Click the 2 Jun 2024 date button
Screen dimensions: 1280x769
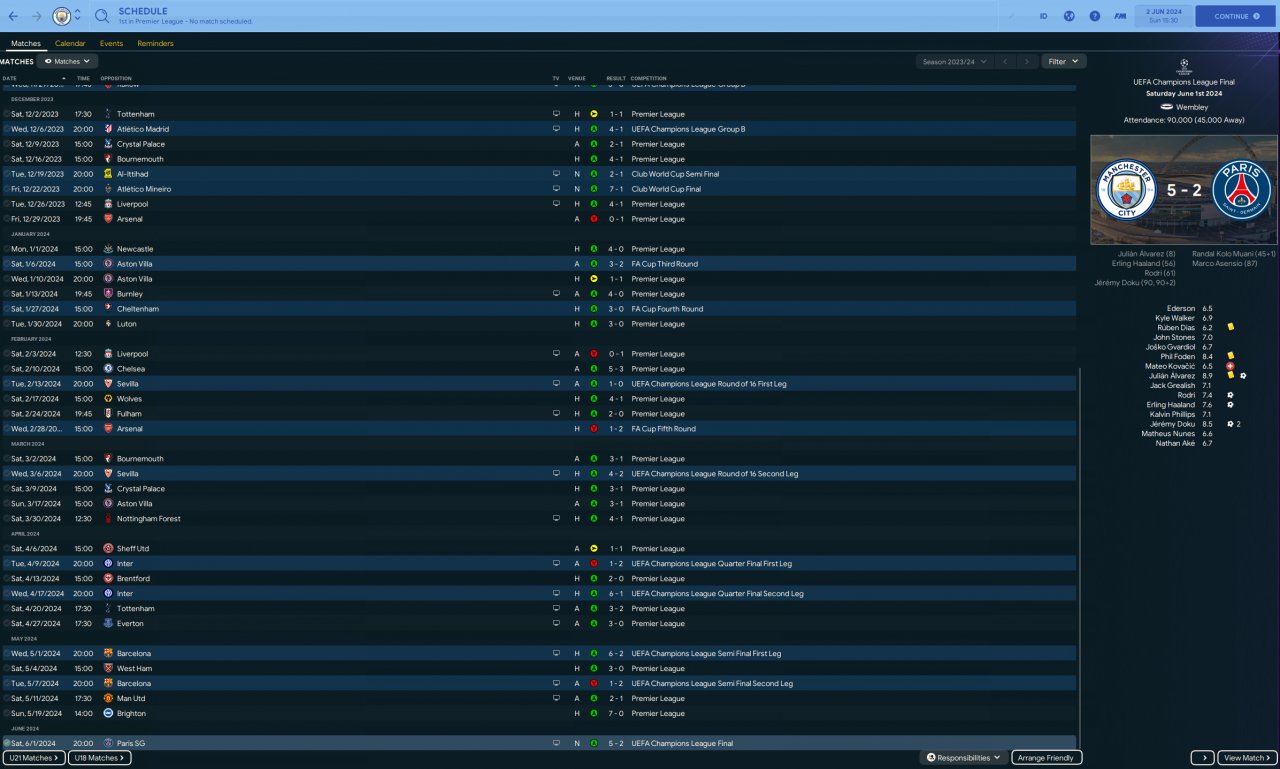1164,16
